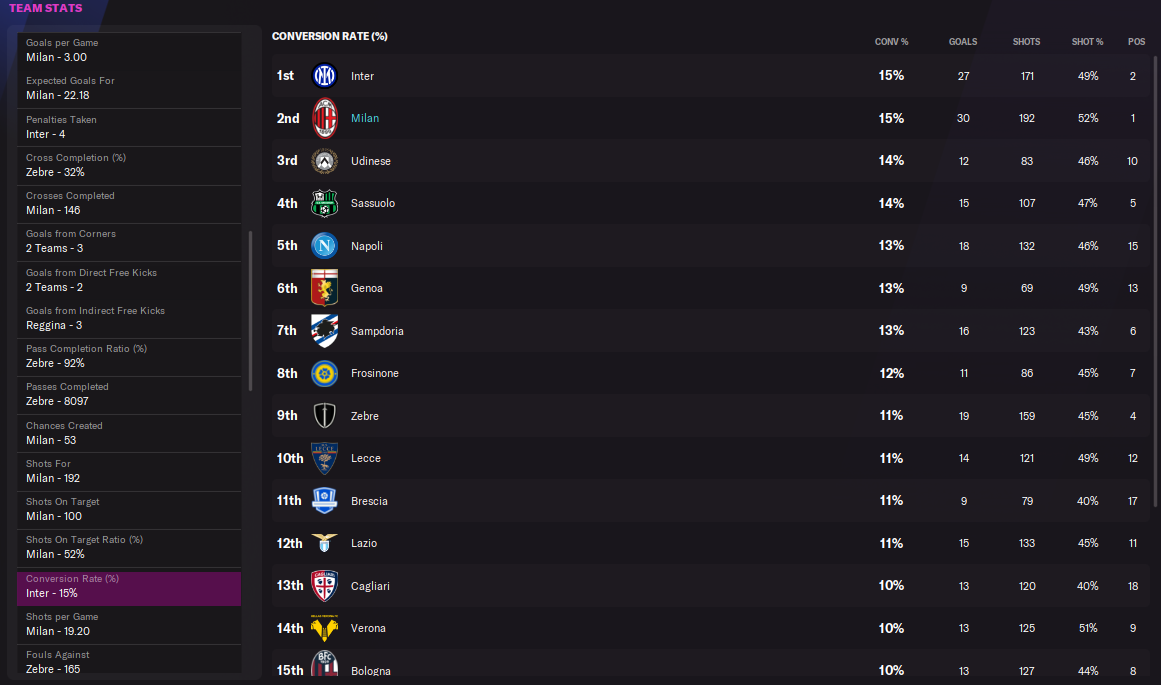Select the Lazio eagle logo
This screenshot has height=685, width=1161.
tap(324, 543)
